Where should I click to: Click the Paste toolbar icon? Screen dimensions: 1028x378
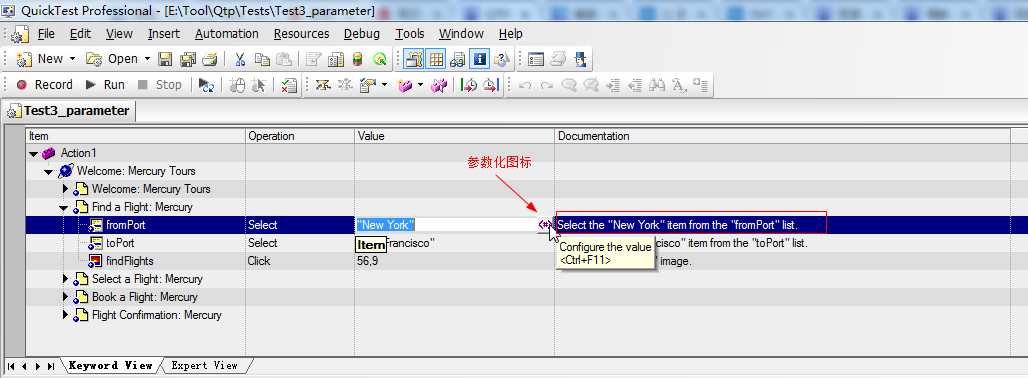point(283,60)
